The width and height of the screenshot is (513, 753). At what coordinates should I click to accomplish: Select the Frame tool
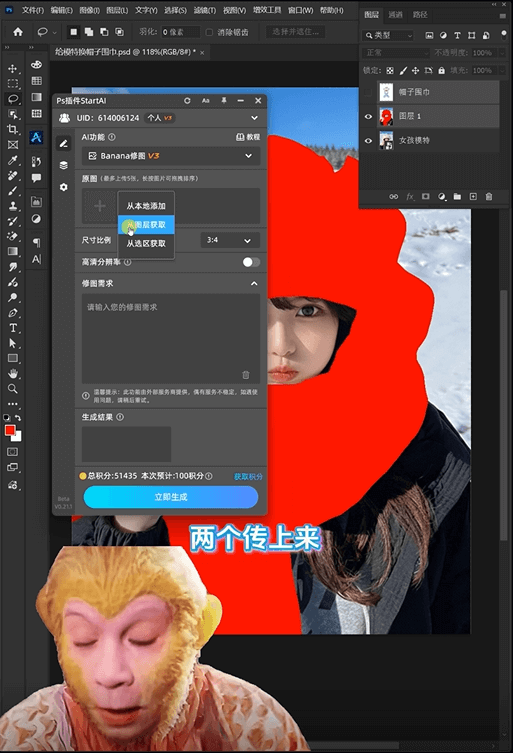tap(12, 145)
